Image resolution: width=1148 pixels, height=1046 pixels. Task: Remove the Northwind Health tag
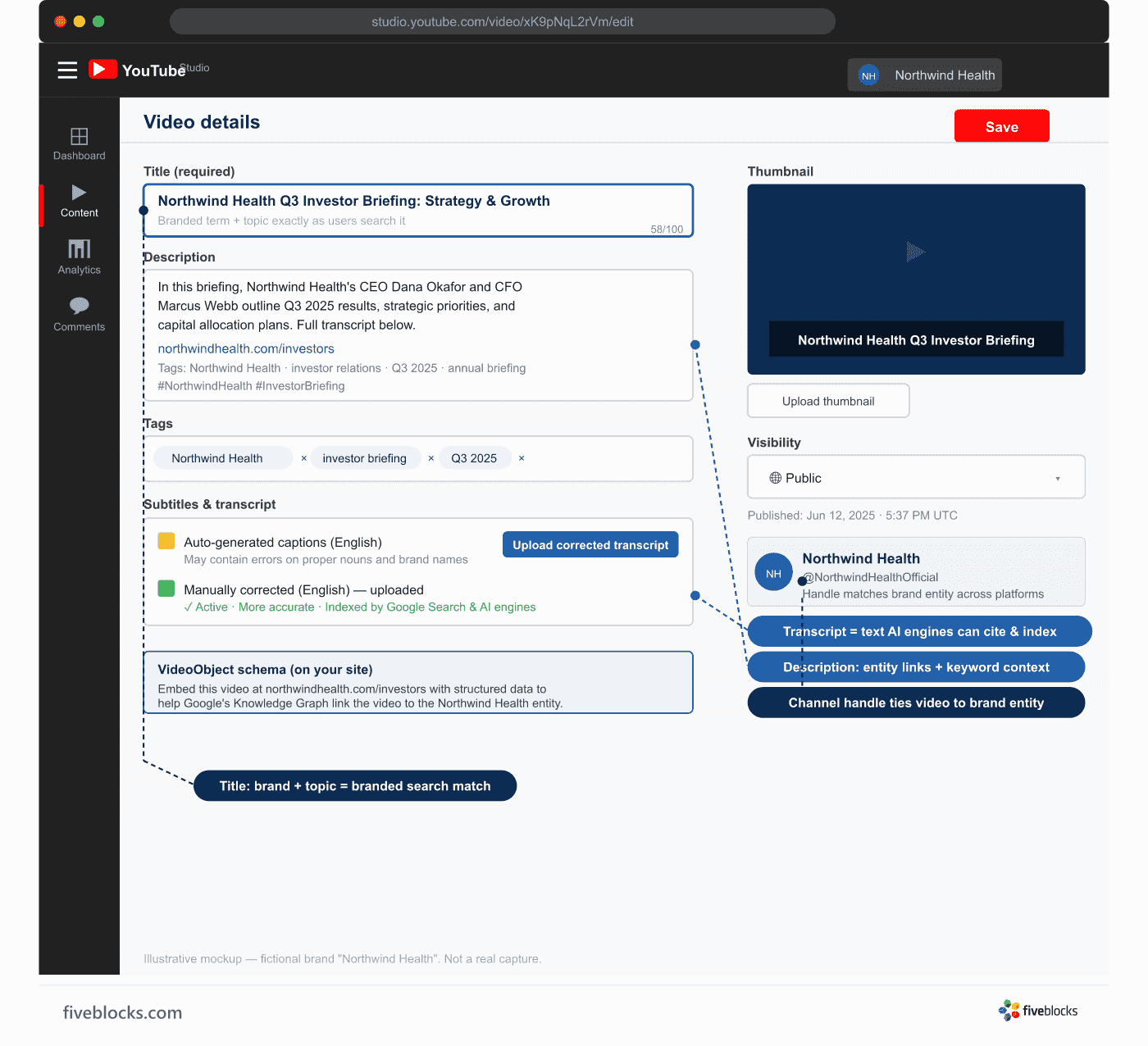pos(303,458)
